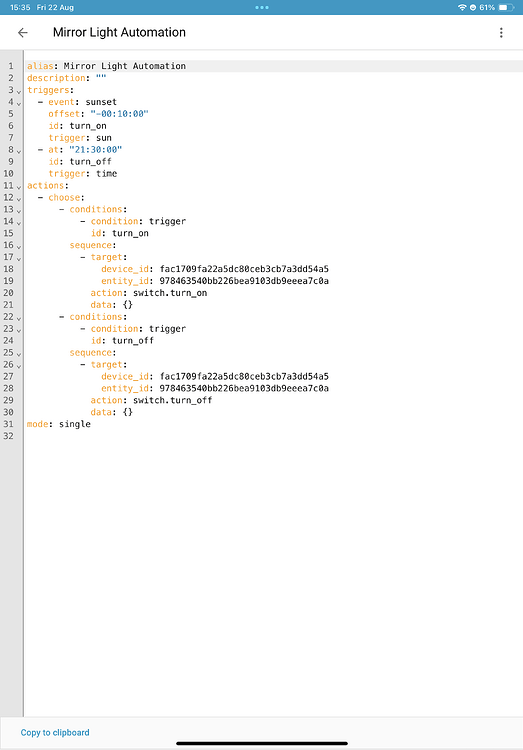Click the 'event: sunset' text
This screenshot has height=750, width=523.
82,102
